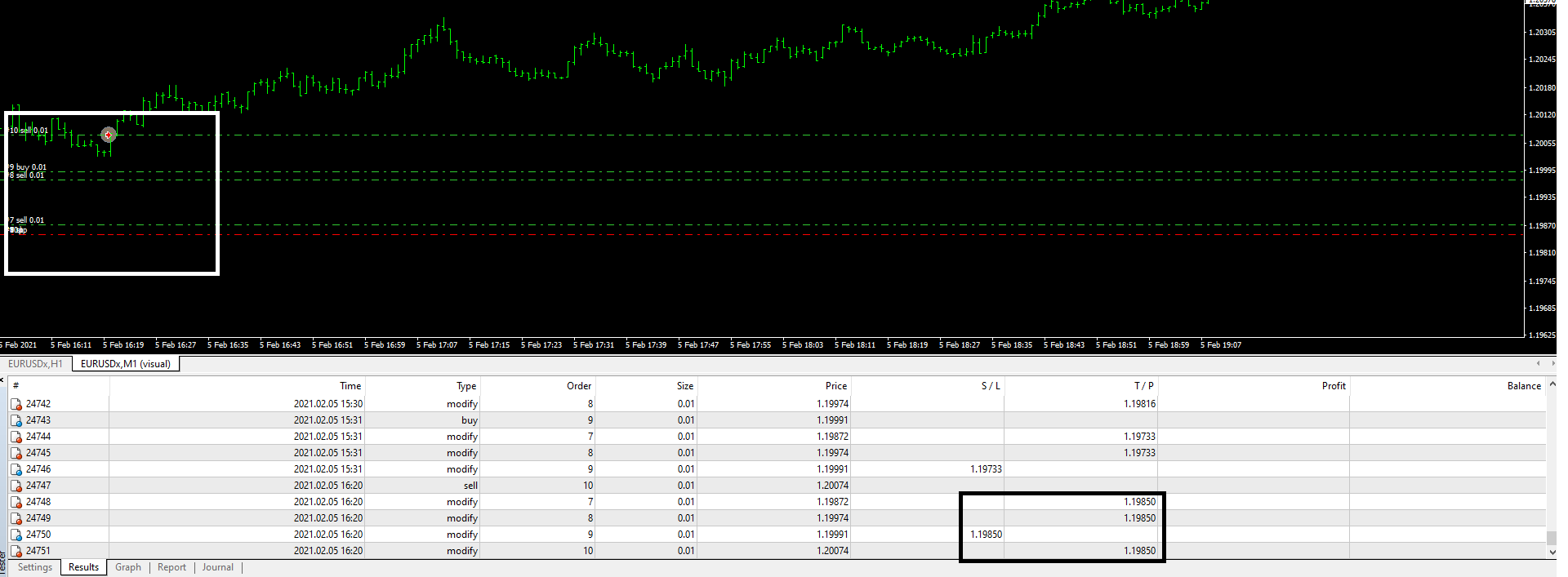This screenshot has width=1568, height=577.
Task: Click the buy order icon for row 24743
Action: [x=16, y=420]
